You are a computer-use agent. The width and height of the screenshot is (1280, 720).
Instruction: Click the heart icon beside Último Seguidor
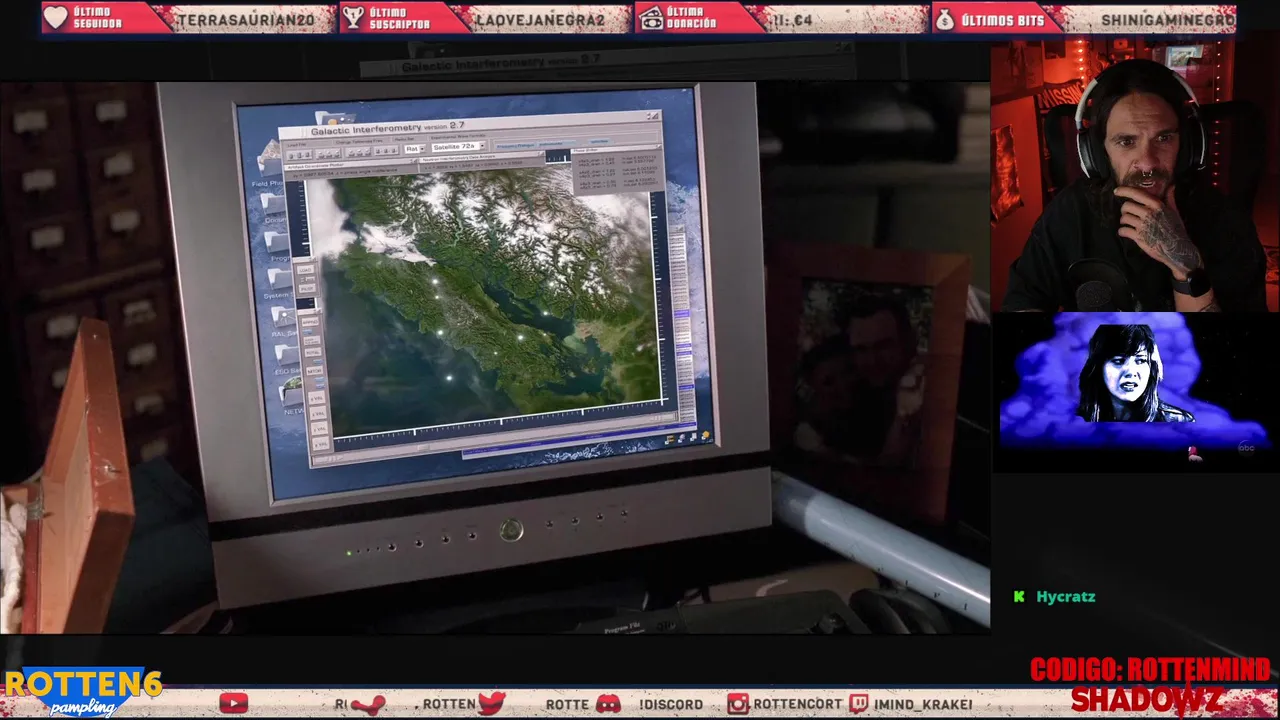(56, 18)
